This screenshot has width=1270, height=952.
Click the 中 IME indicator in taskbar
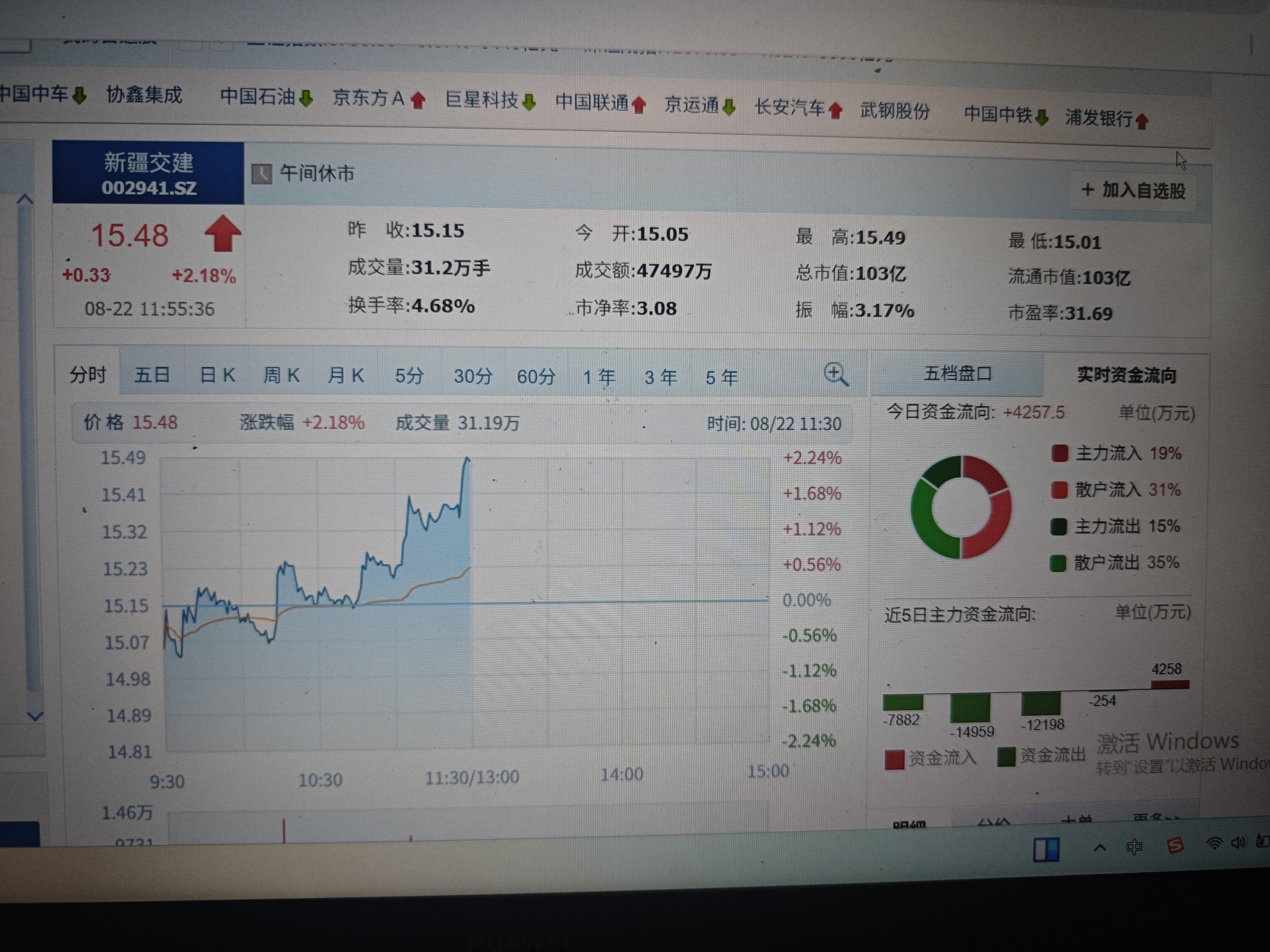pos(1134,847)
